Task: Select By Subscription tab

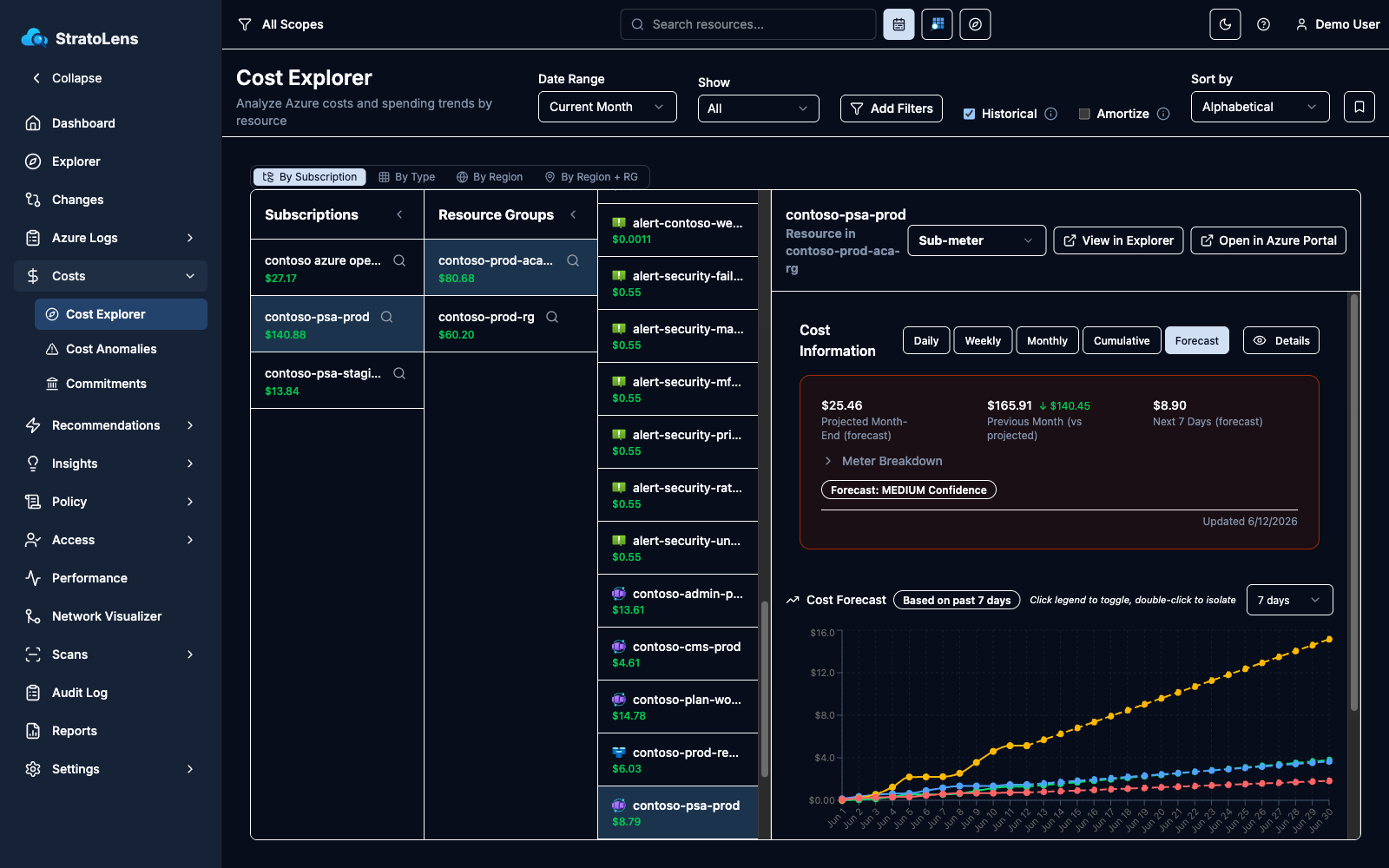Action: (310, 177)
